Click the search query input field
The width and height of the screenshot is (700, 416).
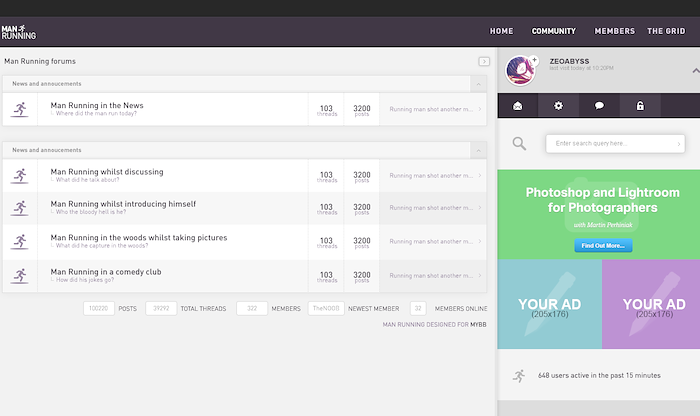[613, 144]
